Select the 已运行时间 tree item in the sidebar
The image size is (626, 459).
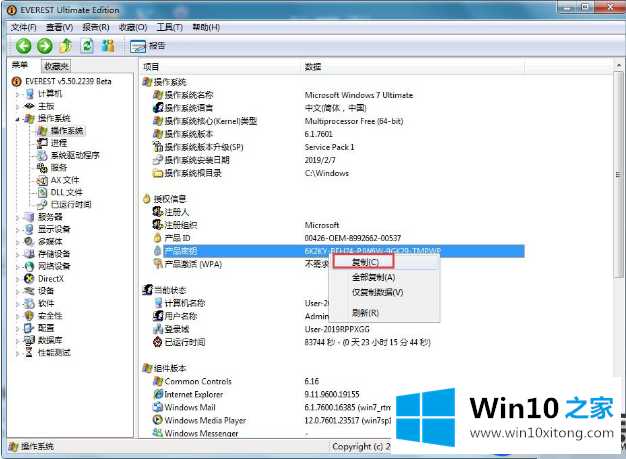71,205
